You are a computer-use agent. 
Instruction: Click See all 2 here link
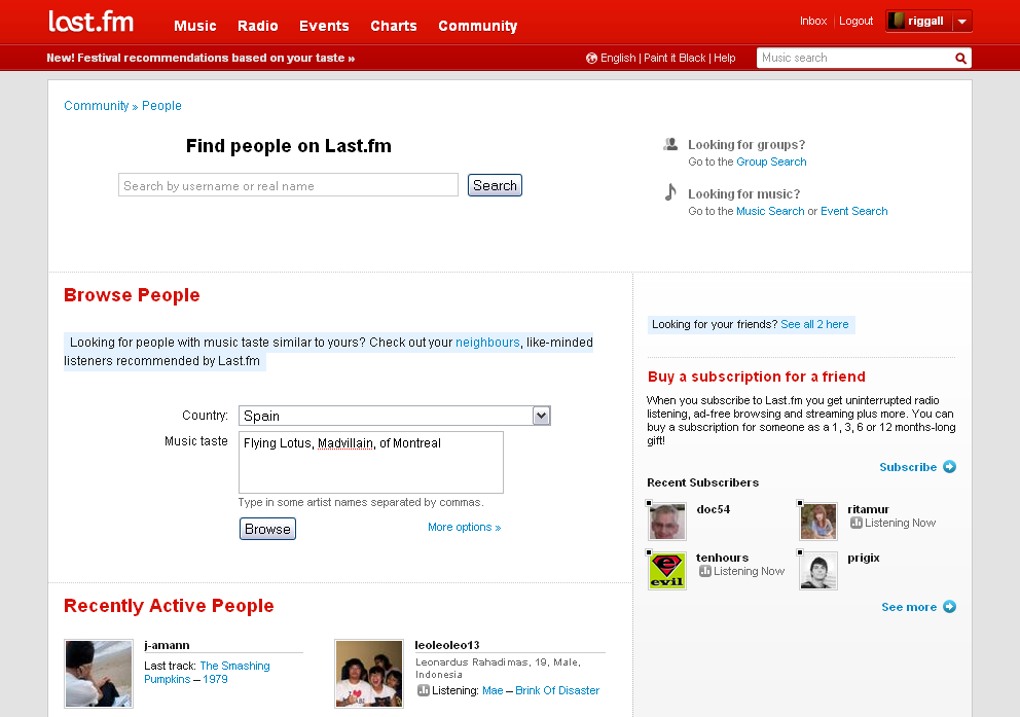pos(814,325)
